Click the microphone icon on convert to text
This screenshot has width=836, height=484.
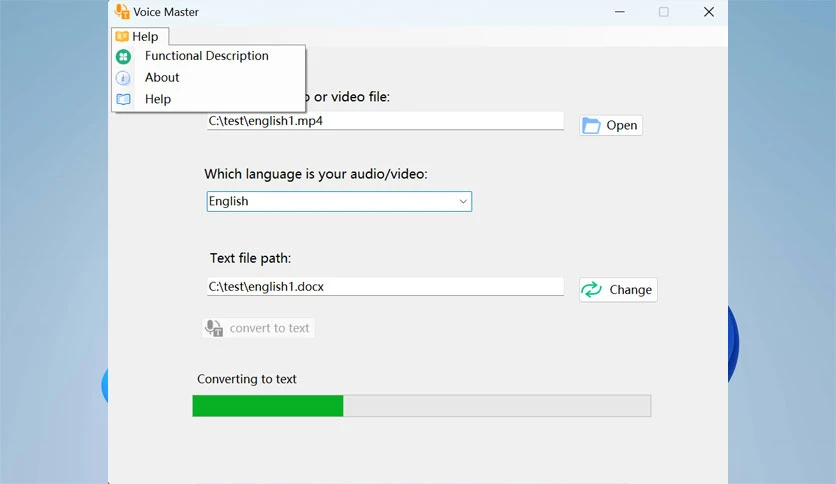214,328
